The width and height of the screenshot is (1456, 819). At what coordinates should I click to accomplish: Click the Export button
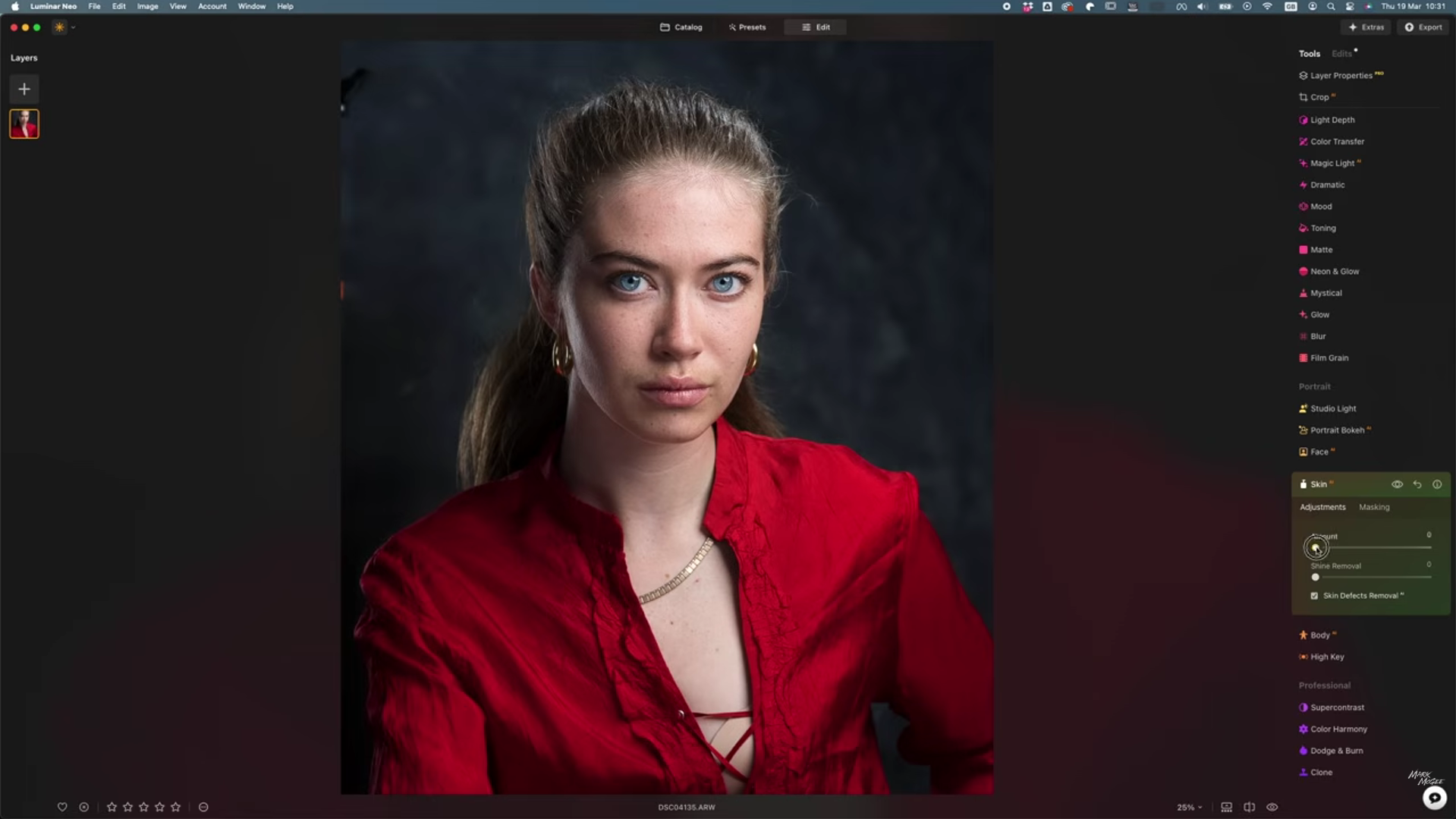point(1423,27)
